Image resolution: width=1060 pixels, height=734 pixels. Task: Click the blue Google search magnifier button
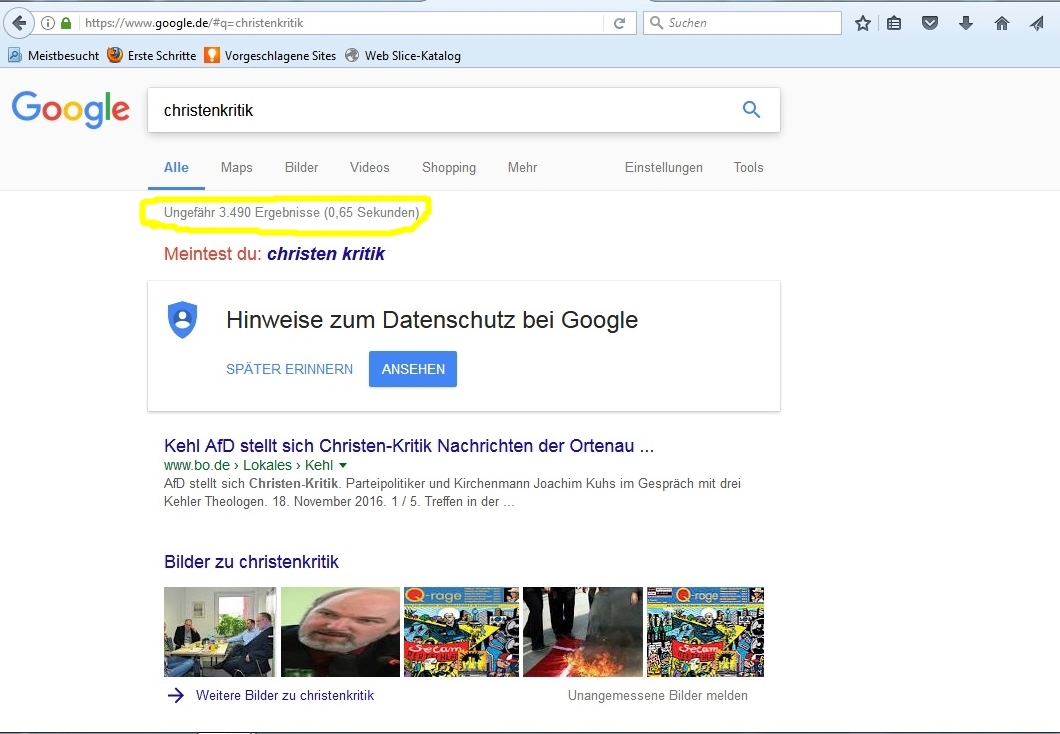(751, 109)
